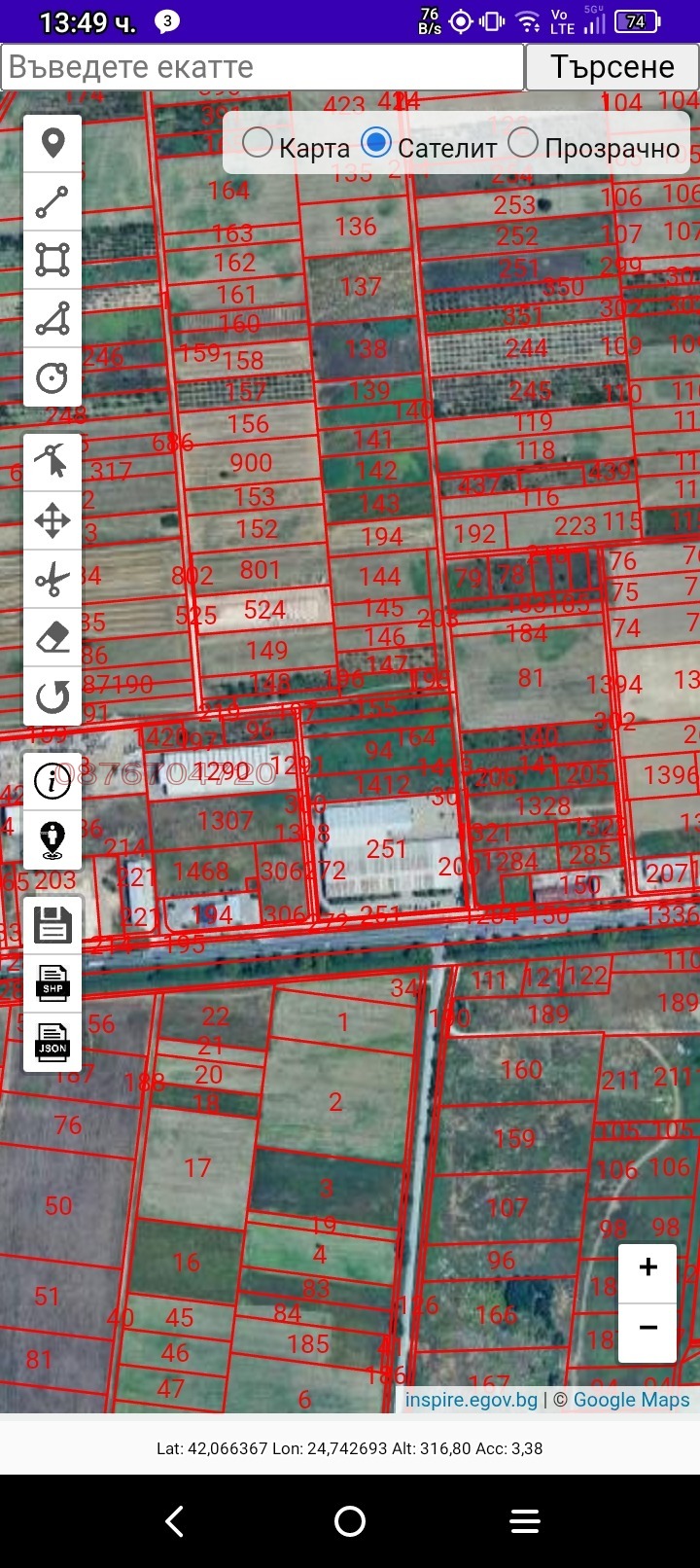Save with the floppy disk icon

tap(52, 925)
